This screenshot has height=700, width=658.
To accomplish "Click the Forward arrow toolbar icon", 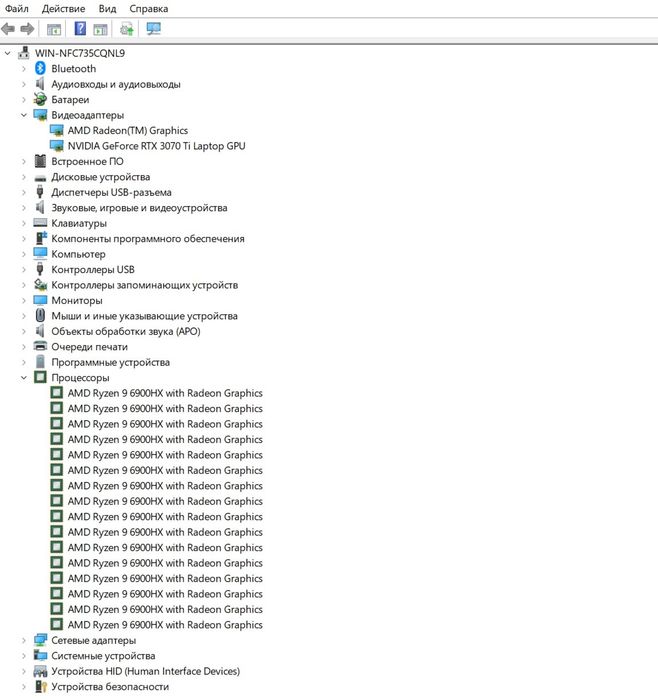I will coord(28,29).
